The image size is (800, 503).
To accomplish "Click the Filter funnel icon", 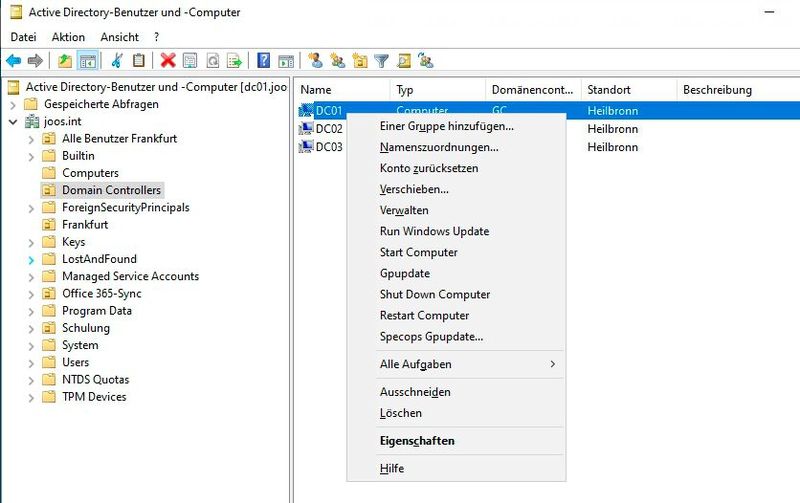I will (x=381, y=61).
